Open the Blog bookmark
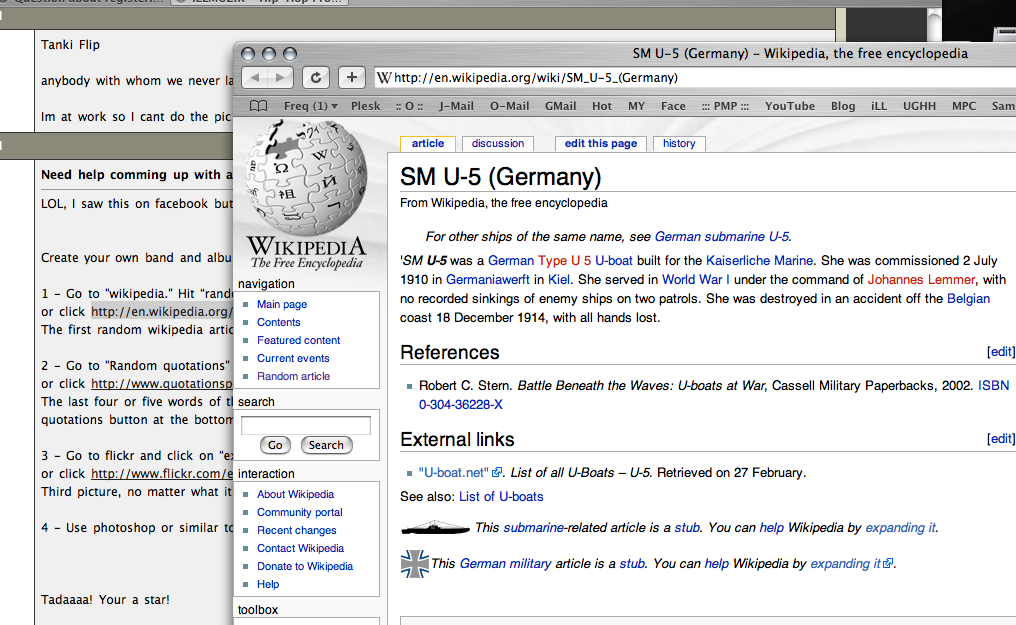1016x625 pixels. 843,106
